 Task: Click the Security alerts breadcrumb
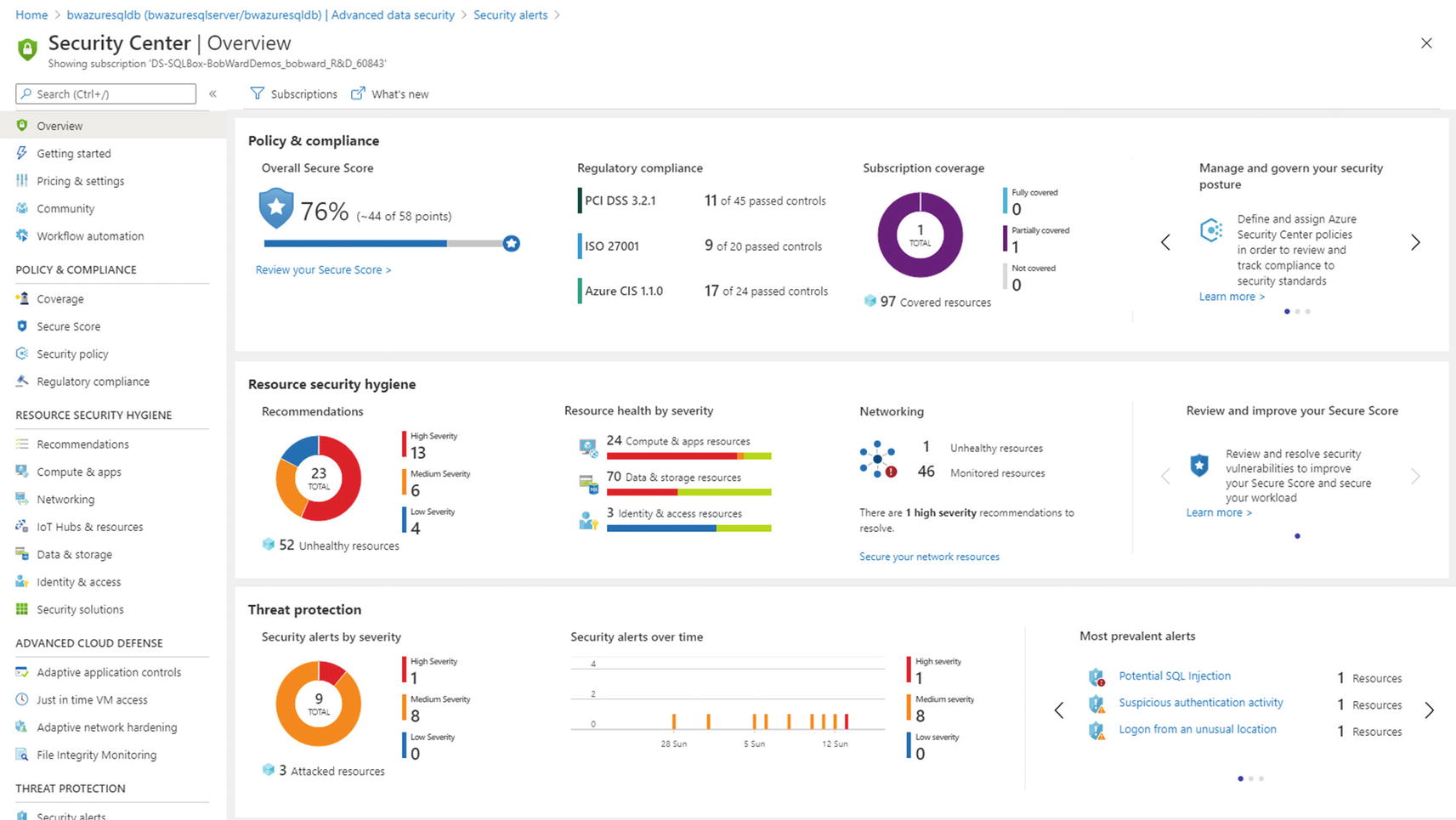coord(510,15)
